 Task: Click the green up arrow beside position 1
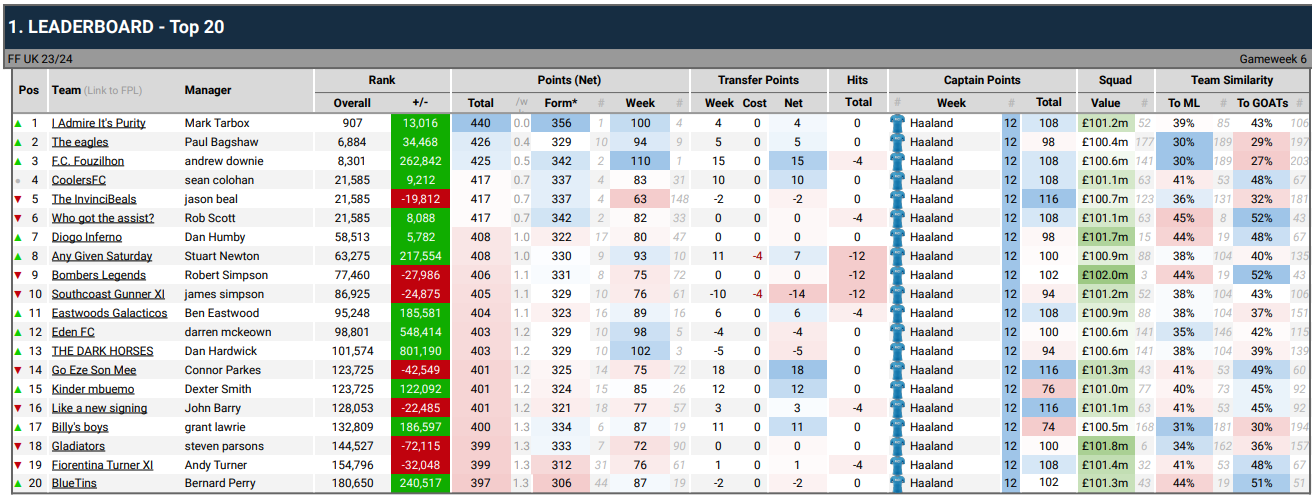click(x=17, y=123)
